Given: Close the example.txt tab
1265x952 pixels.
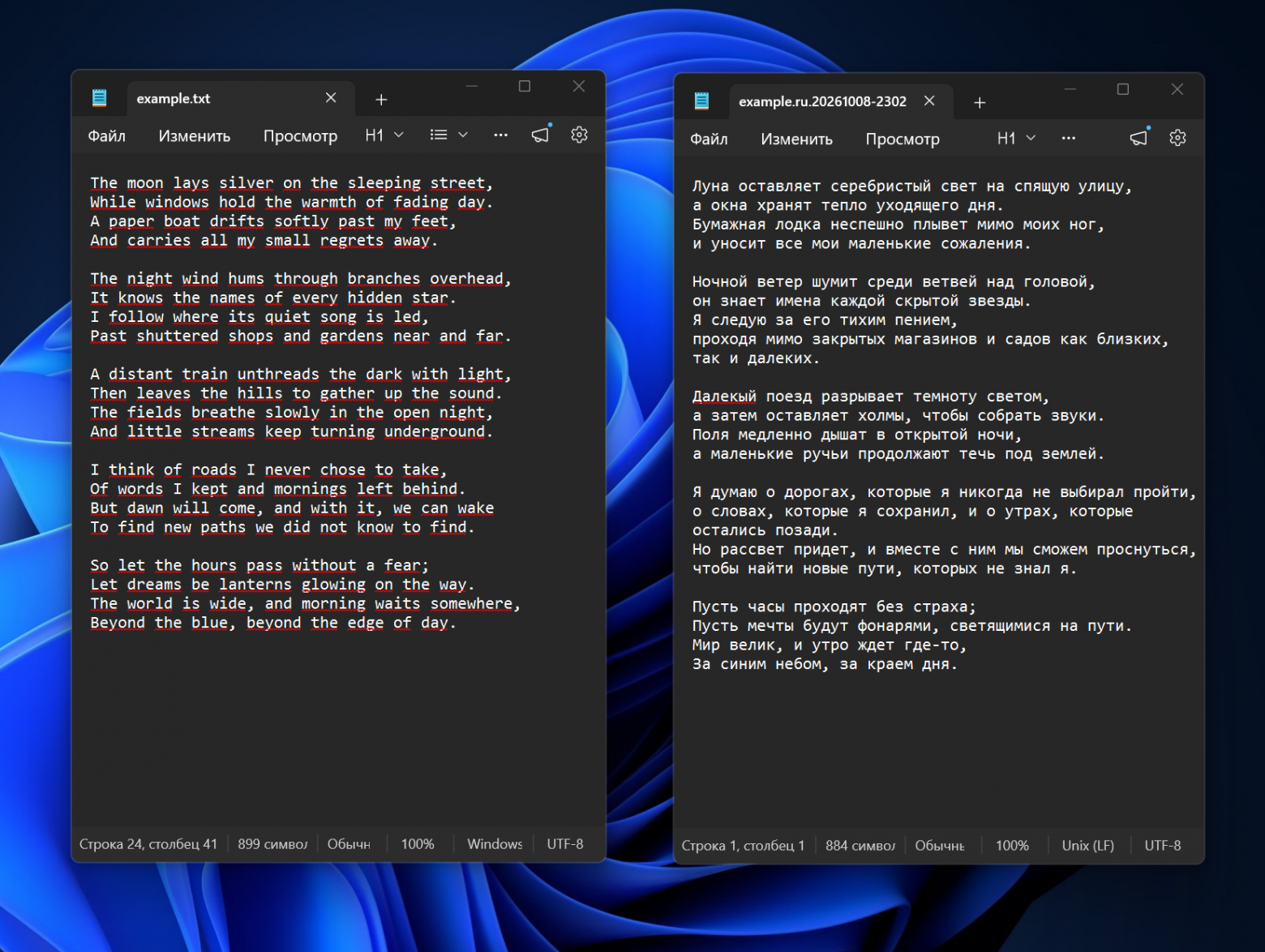Looking at the screenshot, I should pyautogui.click(x=331, y=98).
